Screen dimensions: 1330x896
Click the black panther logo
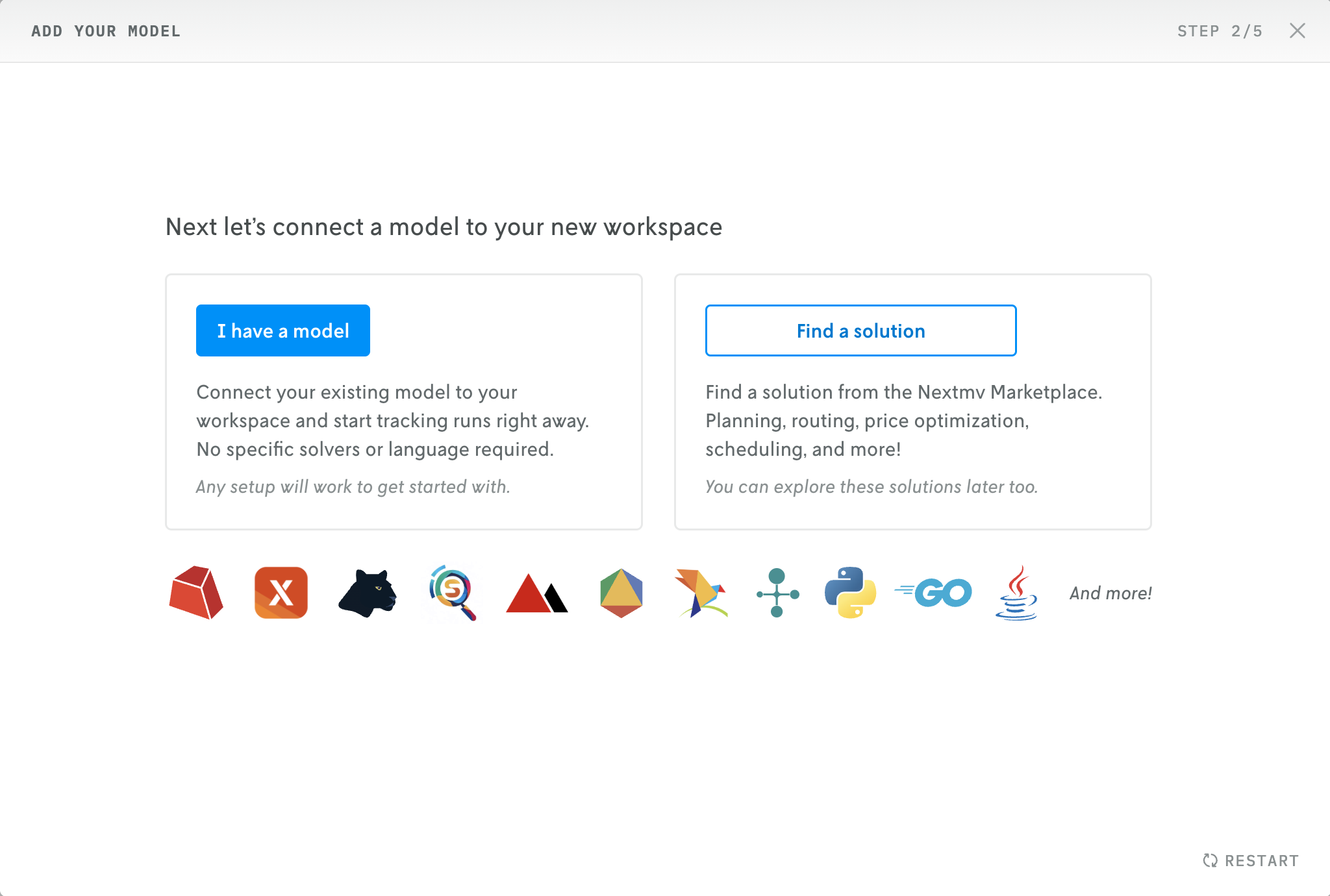(368, 593)
